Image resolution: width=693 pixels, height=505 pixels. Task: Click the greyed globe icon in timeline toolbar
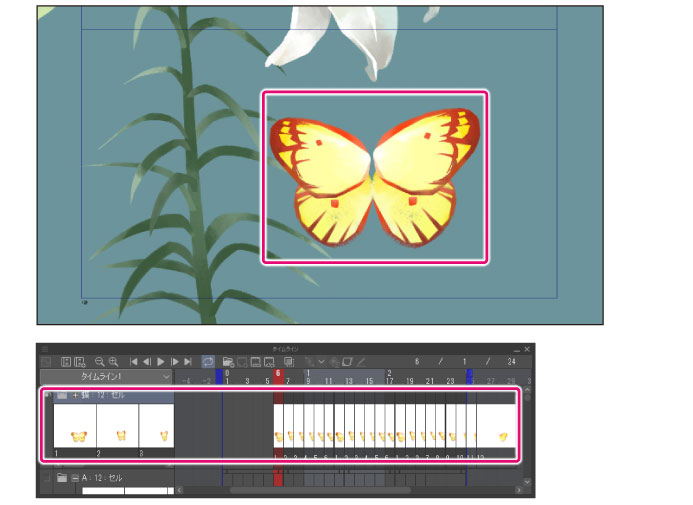335,362
